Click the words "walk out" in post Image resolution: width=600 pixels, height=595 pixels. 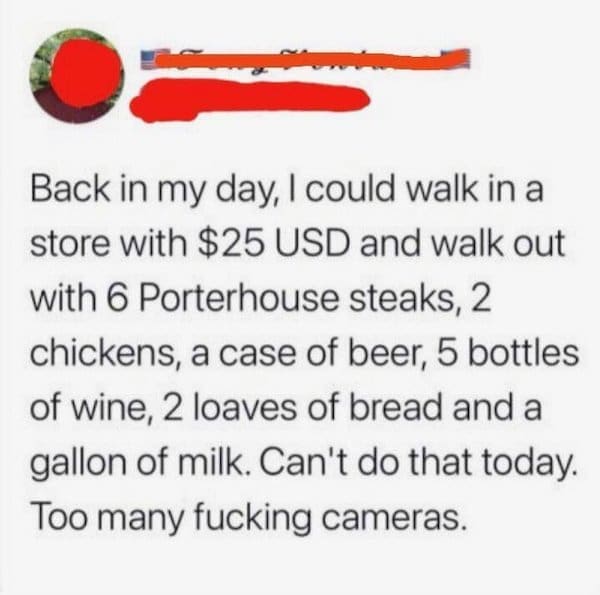pos(498,244)
